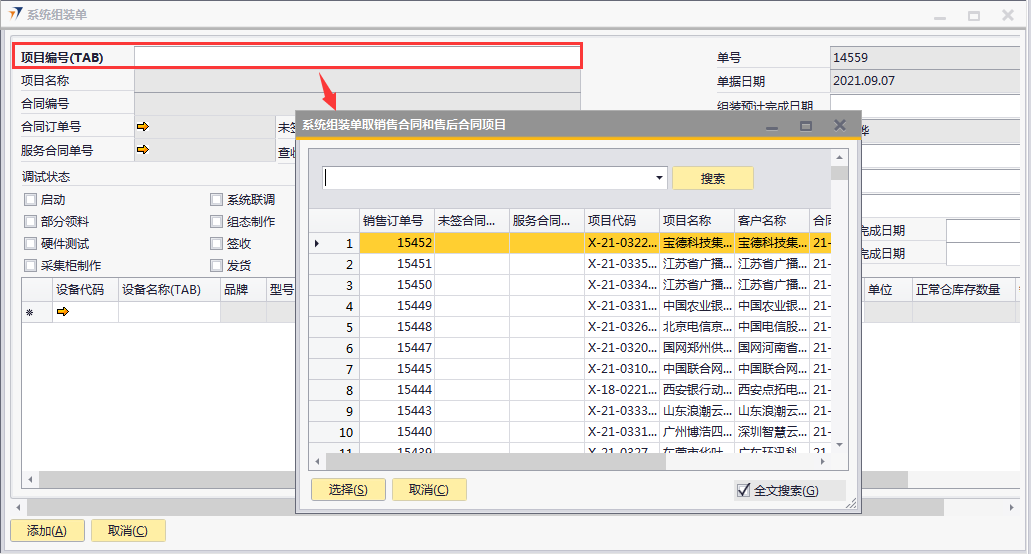
Task: Enable the 启动 checkbox
Action: point(31,200)
